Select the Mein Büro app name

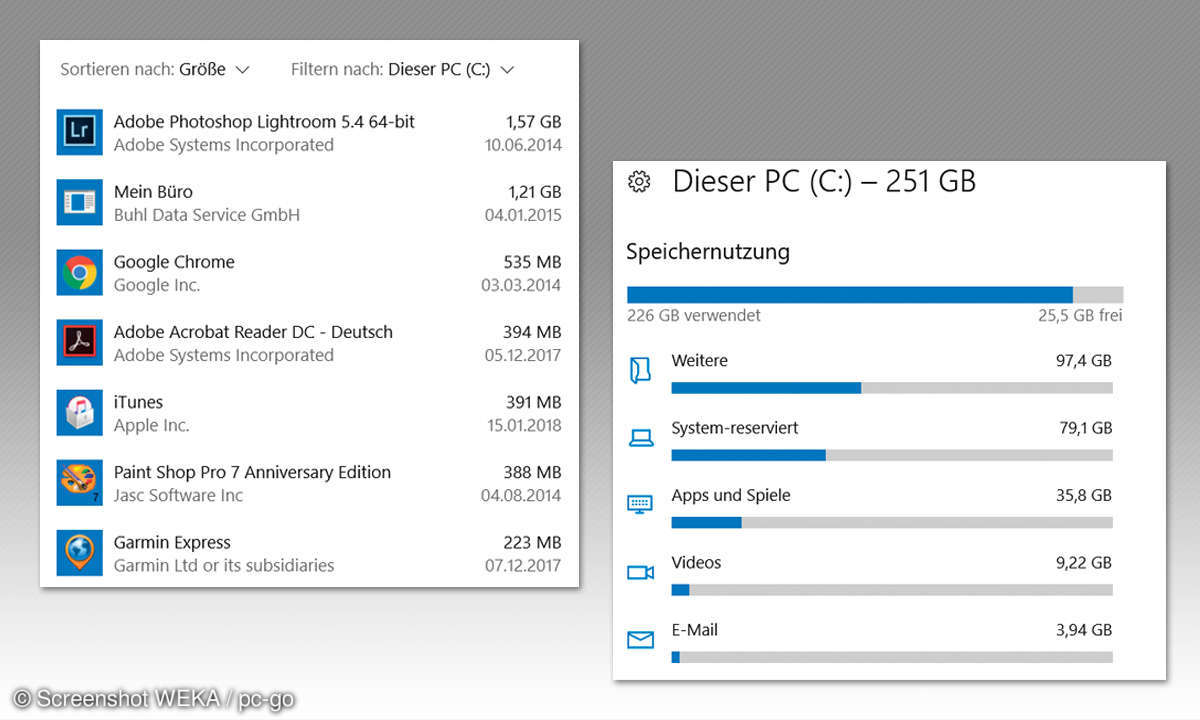click(153, 192)
